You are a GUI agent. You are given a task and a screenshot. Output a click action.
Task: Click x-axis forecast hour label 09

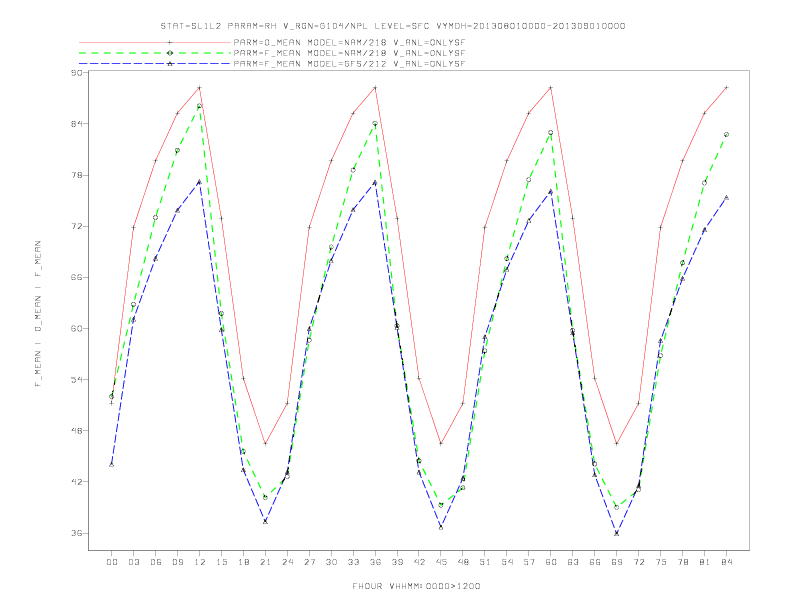[177, 562]
